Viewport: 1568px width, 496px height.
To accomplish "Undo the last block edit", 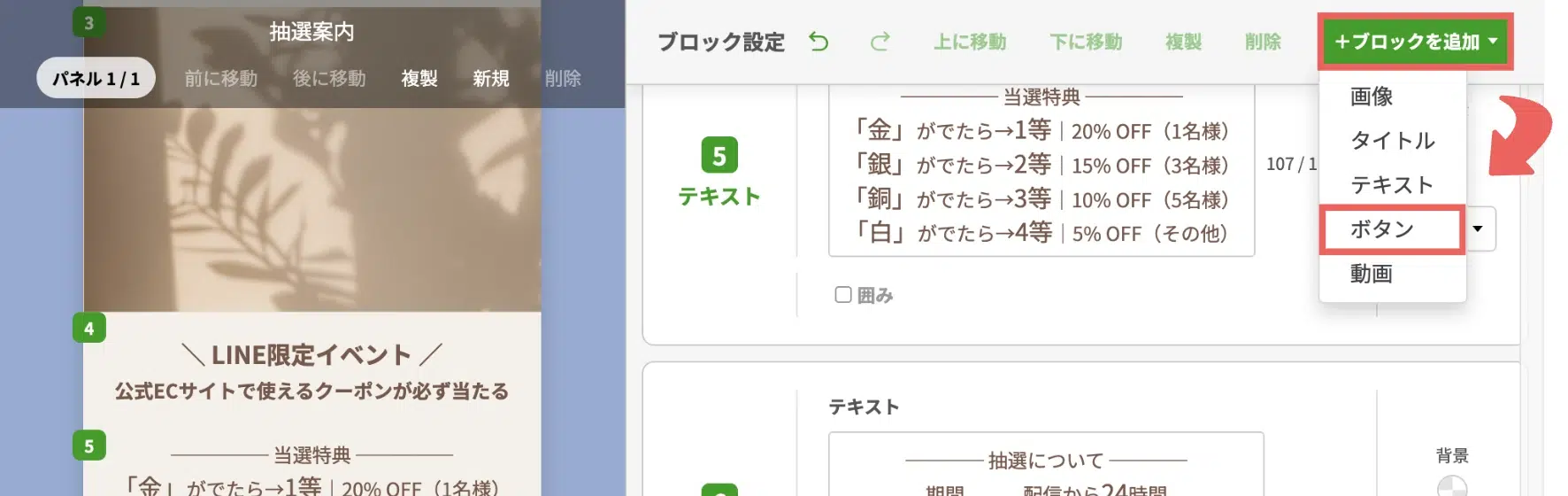I will pyautogui.click(x=819, y=42).
